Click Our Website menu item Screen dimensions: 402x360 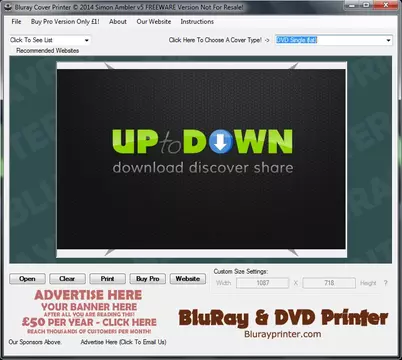tap(154, 22)
